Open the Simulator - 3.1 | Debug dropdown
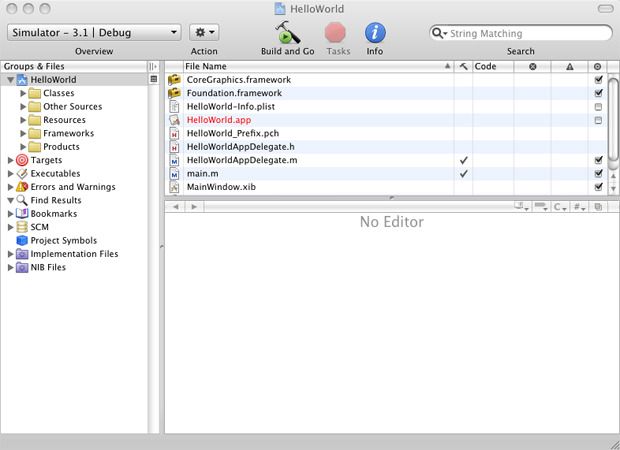The height and width of the screenshot is (450, 620). (94, 32)
